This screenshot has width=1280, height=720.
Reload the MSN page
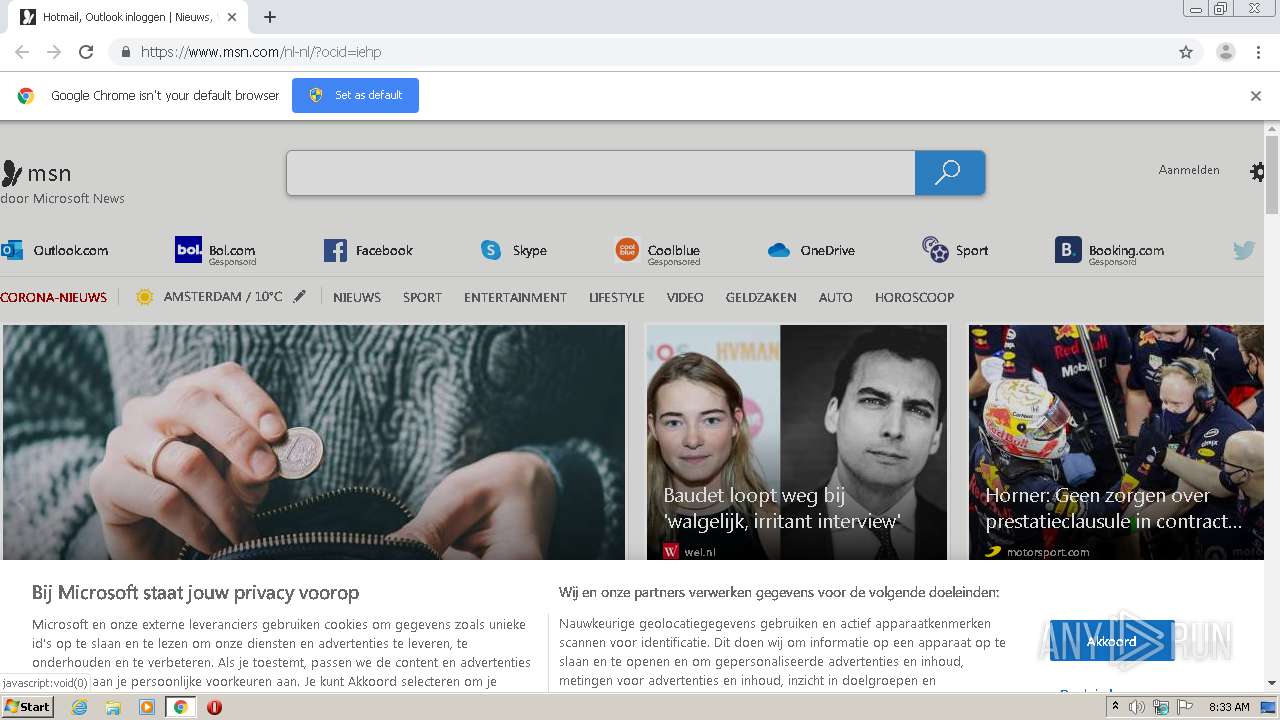pyautogui.click(x=86, y=52)
